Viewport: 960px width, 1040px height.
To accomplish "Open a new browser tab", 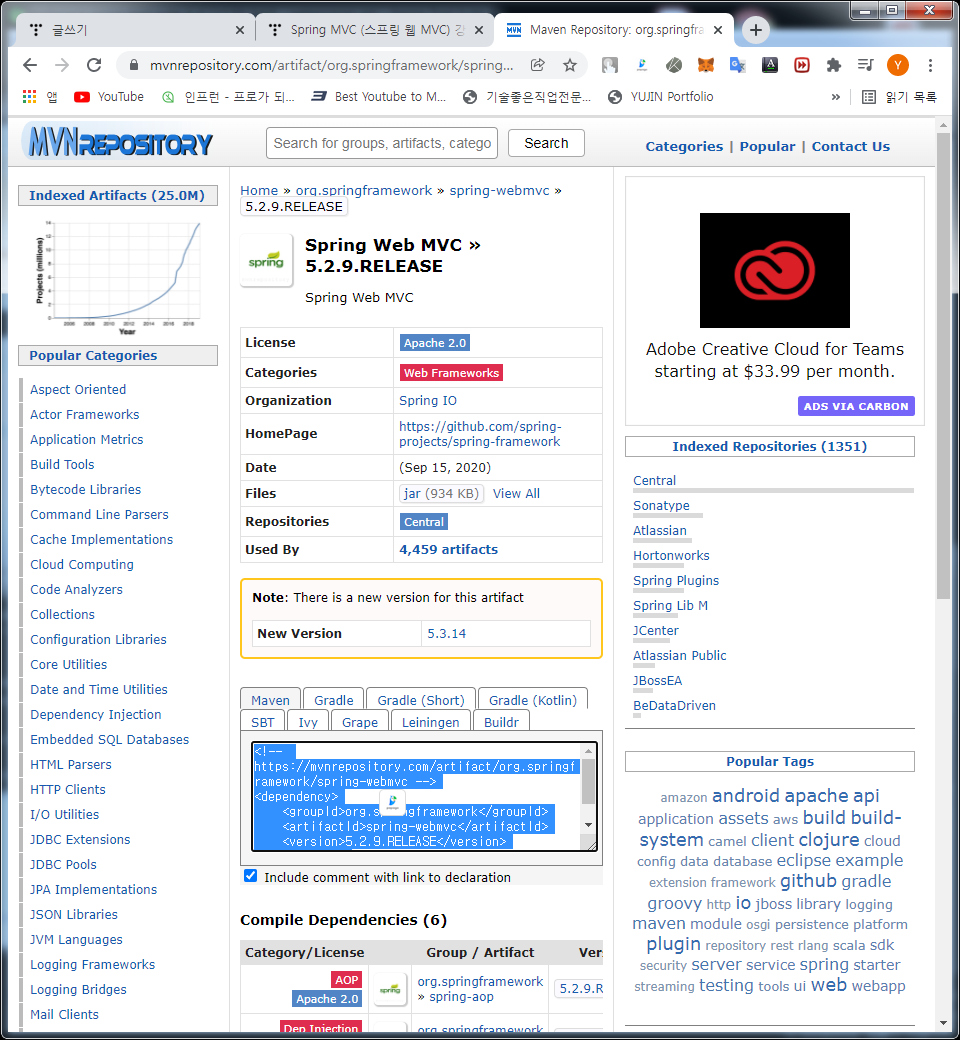I will 756,30.
